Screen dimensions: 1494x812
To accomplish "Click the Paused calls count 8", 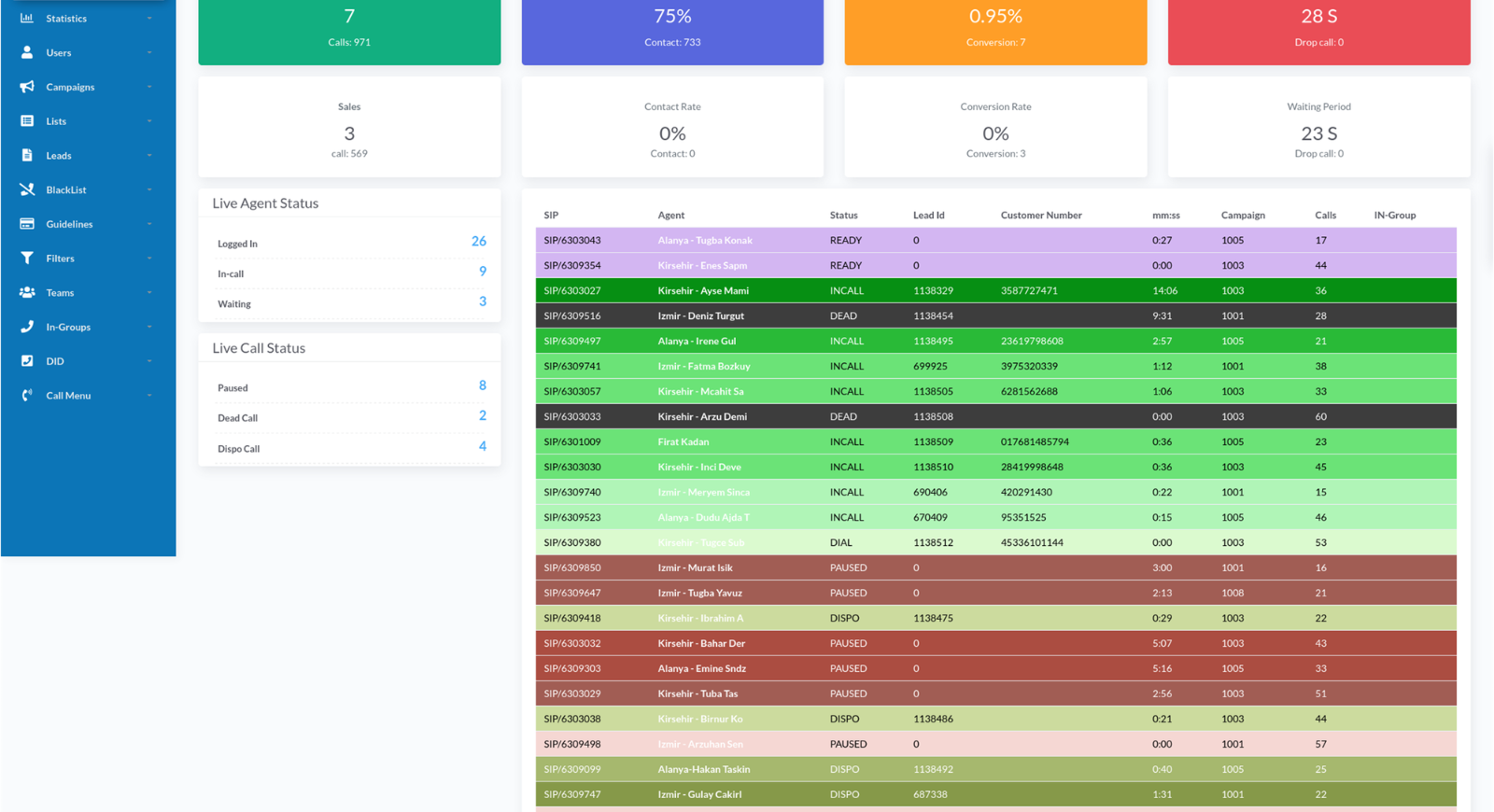I will tap(482, 385).
